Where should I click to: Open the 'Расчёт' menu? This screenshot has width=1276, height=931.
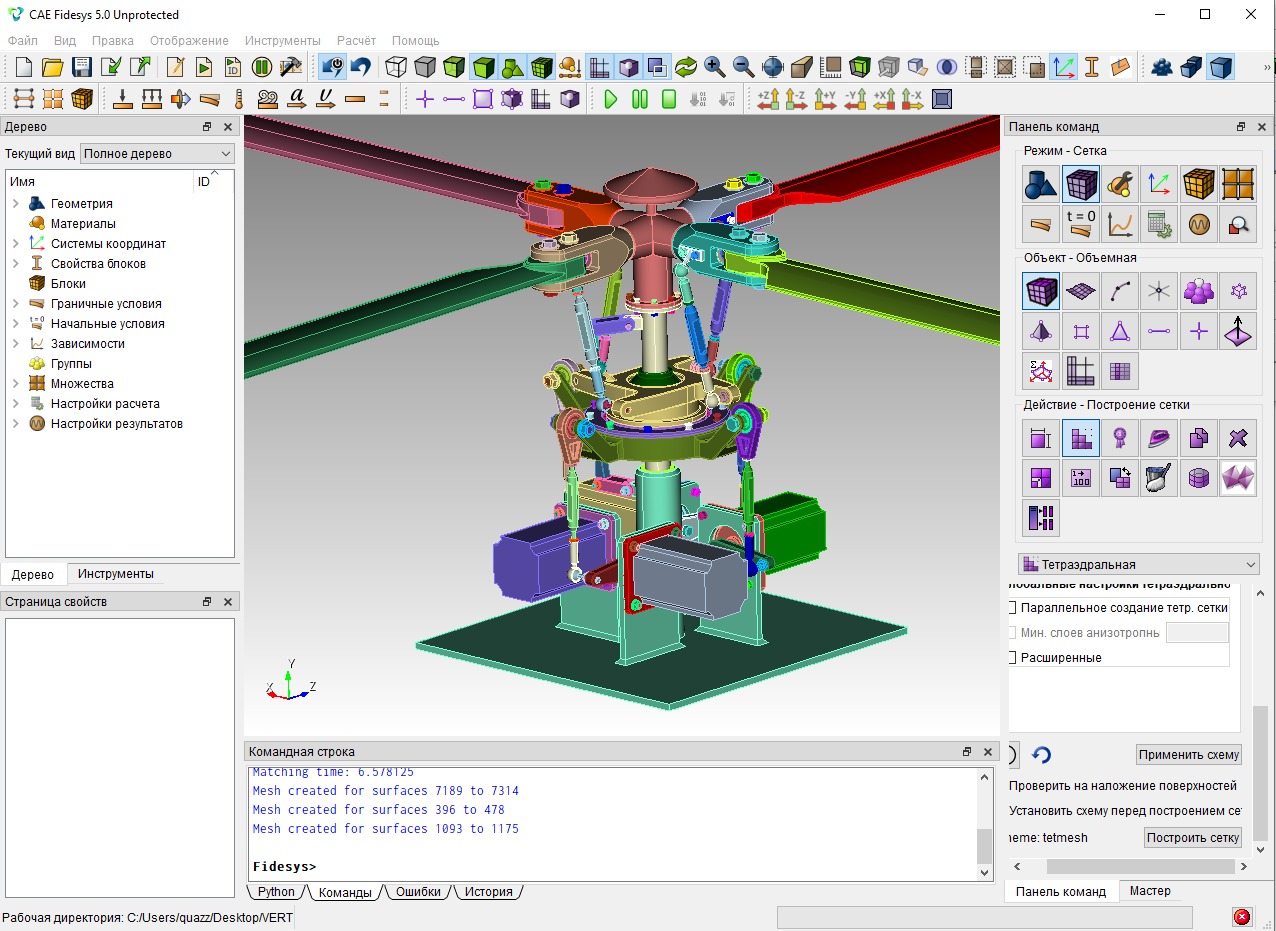click(356, 40)
